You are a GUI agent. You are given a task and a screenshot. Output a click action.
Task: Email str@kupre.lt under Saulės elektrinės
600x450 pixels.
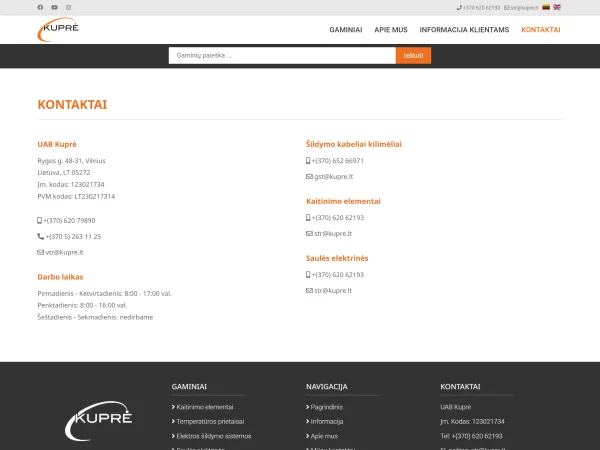pyautogui.click(x=329, y=290)
